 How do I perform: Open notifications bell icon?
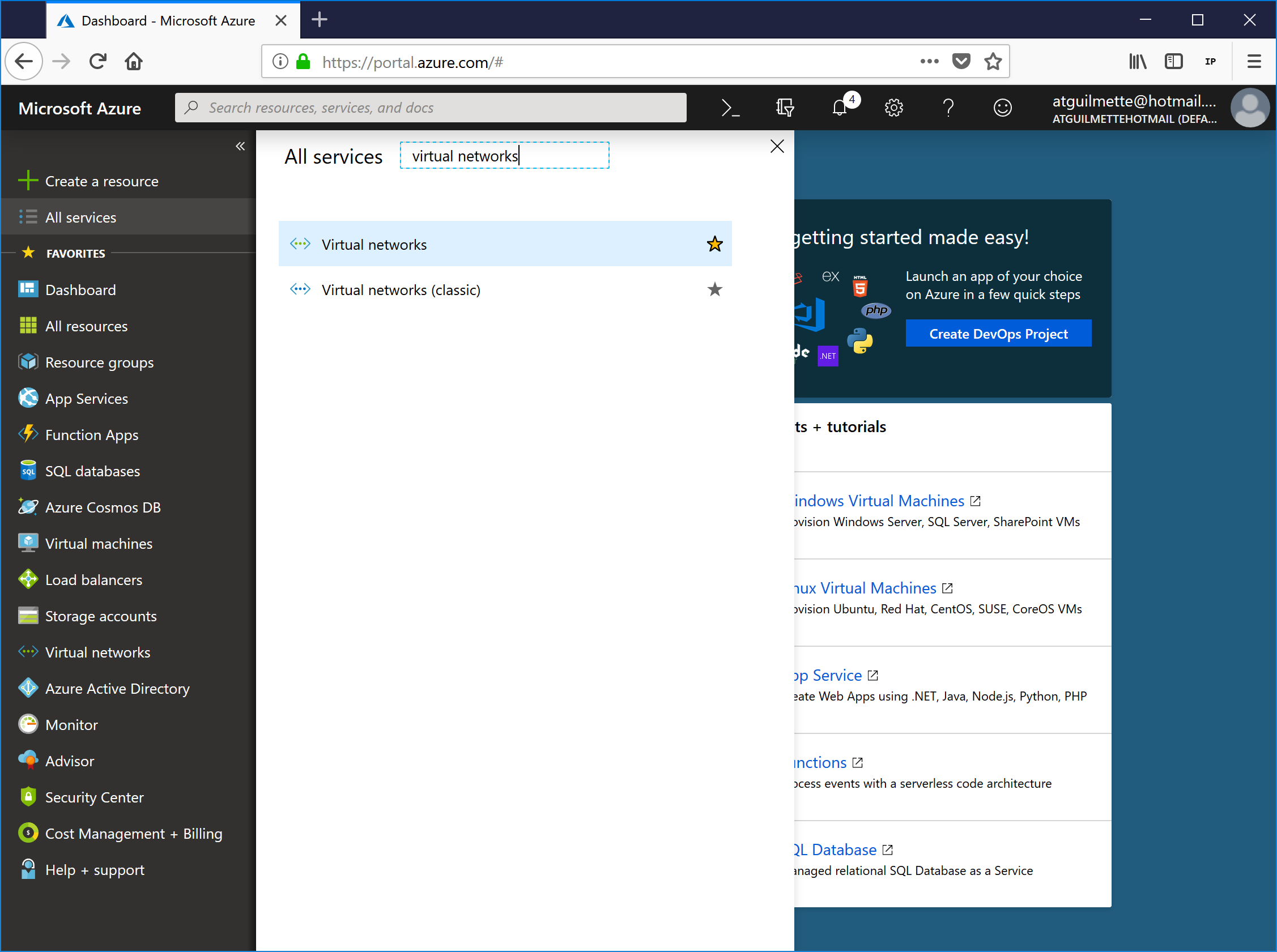[x=840, y=108]
